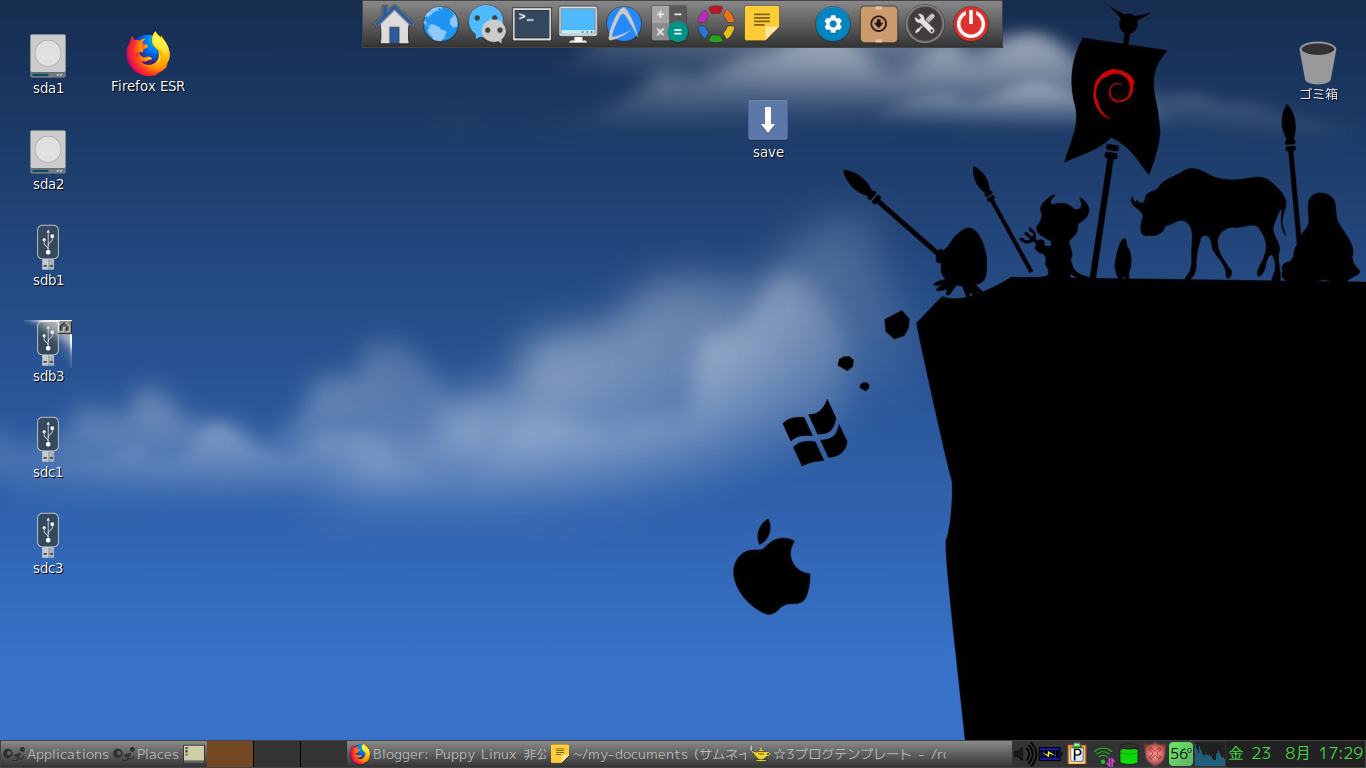
Task: Click the red shield firewall tray icon
Action: 1155,754
